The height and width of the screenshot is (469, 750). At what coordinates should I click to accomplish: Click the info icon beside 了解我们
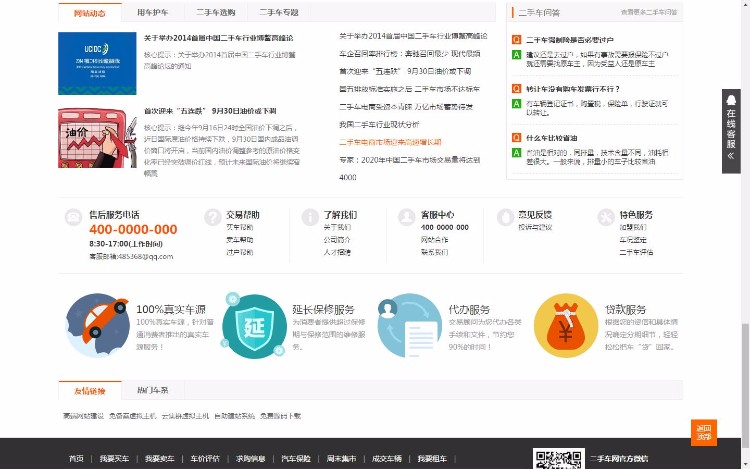310,217
